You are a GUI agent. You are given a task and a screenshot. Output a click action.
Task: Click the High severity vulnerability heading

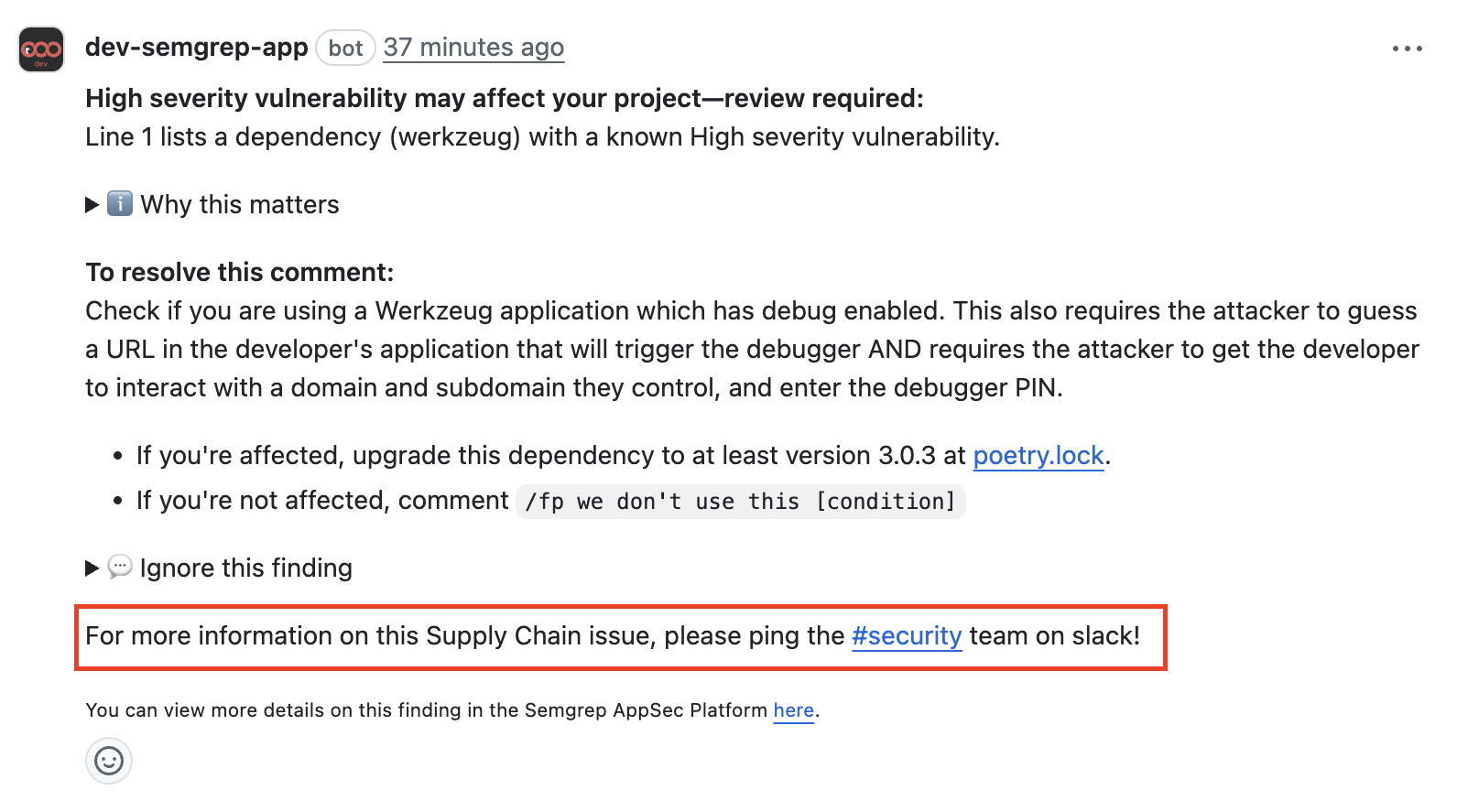[504, 98]
